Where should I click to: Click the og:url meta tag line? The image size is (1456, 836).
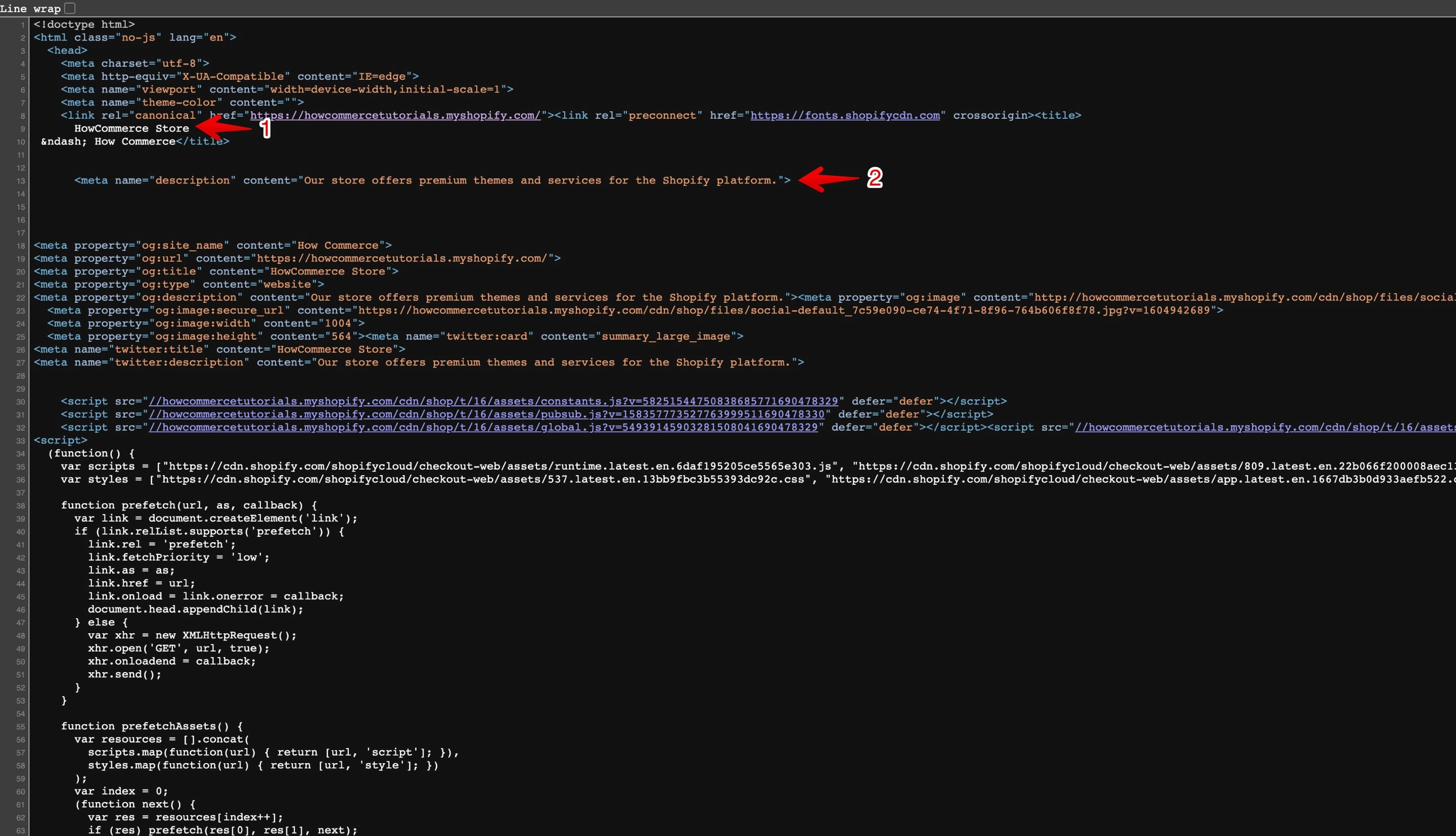point(297,258)
